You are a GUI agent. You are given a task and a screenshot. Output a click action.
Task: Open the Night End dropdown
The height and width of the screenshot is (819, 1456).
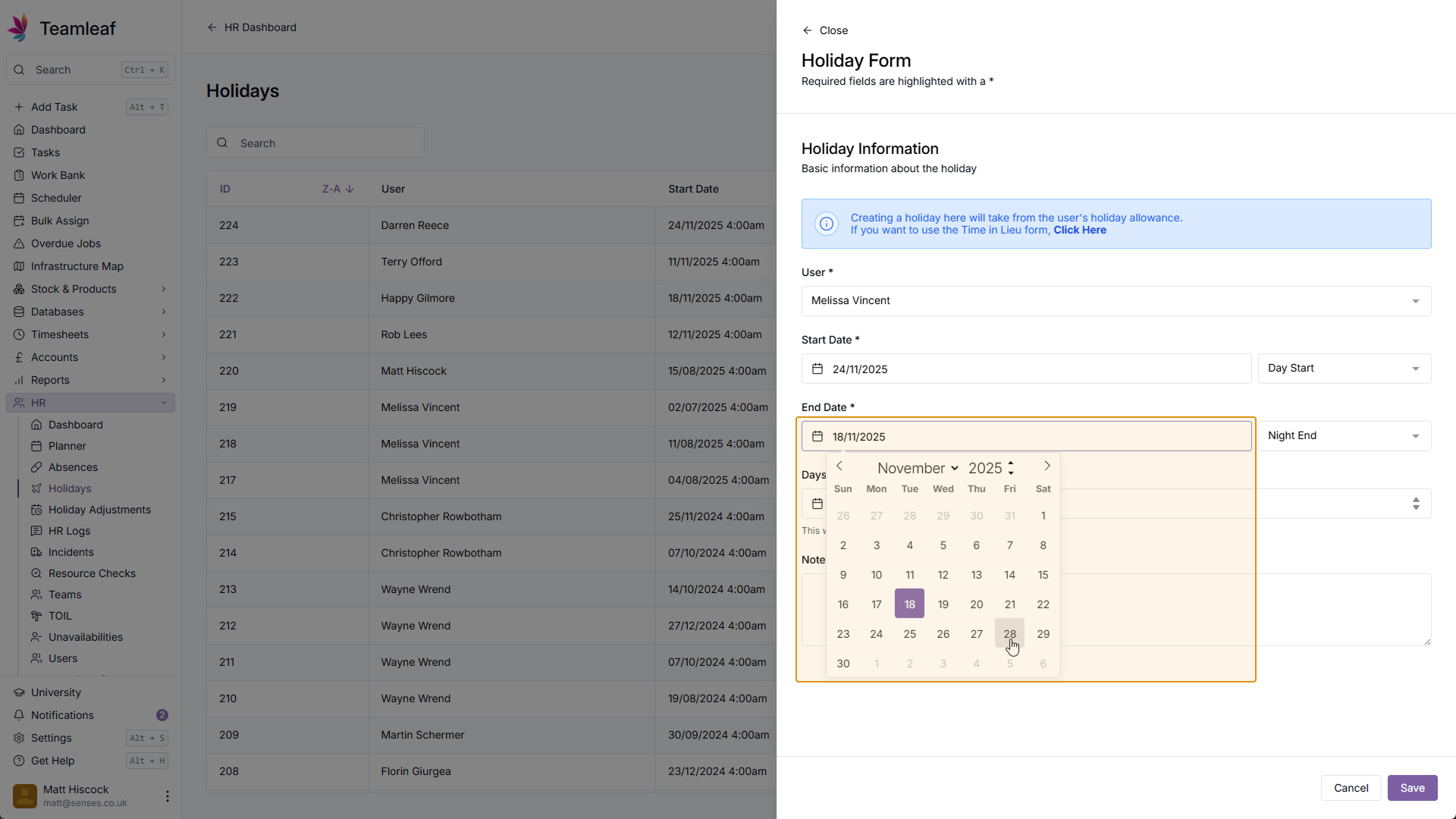click(1344, 436)
